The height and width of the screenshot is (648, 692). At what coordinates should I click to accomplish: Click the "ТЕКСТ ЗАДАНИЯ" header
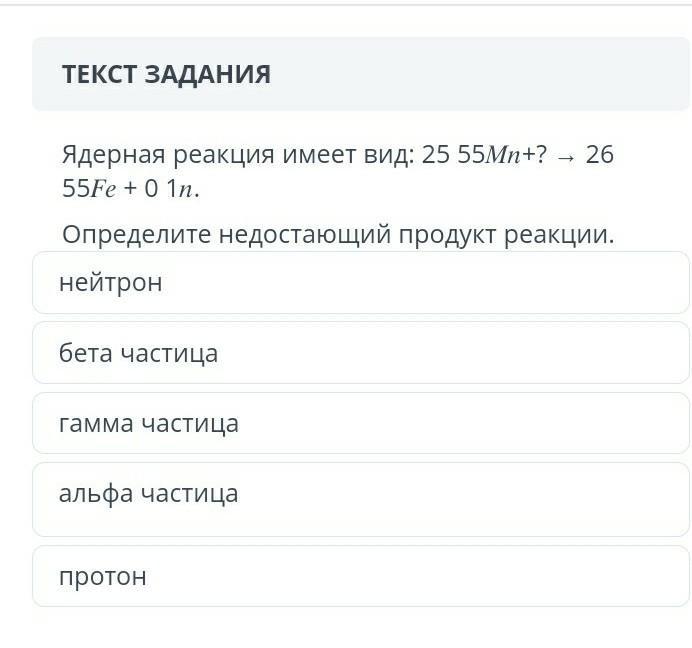166,74
